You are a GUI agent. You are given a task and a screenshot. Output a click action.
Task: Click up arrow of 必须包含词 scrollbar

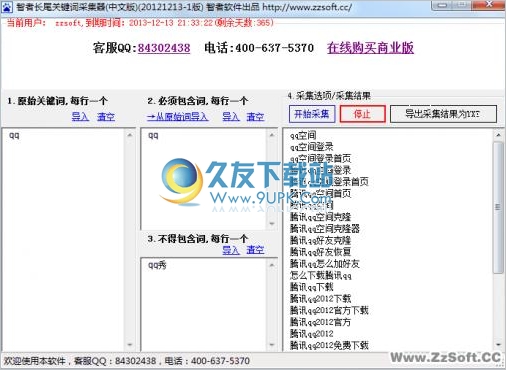click(x=272, y=135)
